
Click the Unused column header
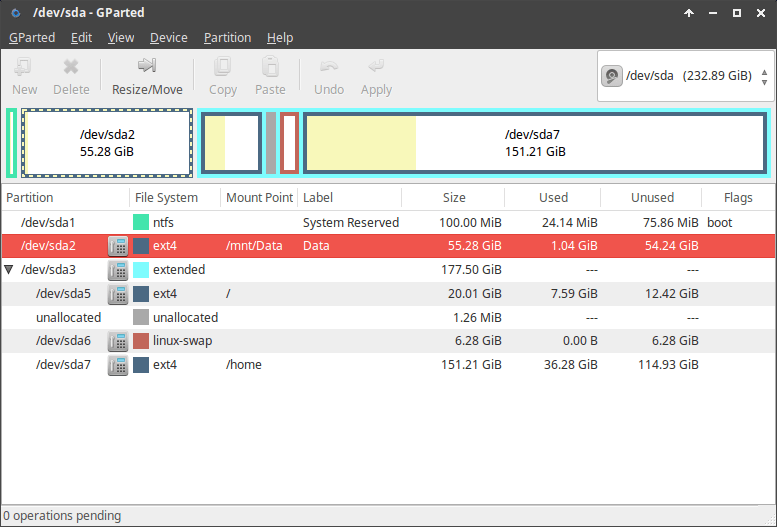pyautogui.click(x=651, y=197)
